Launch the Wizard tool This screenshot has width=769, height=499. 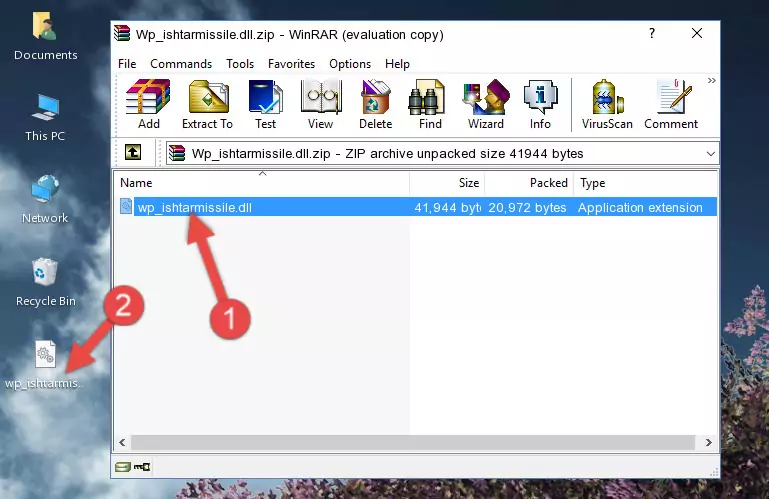coord(486,104)
